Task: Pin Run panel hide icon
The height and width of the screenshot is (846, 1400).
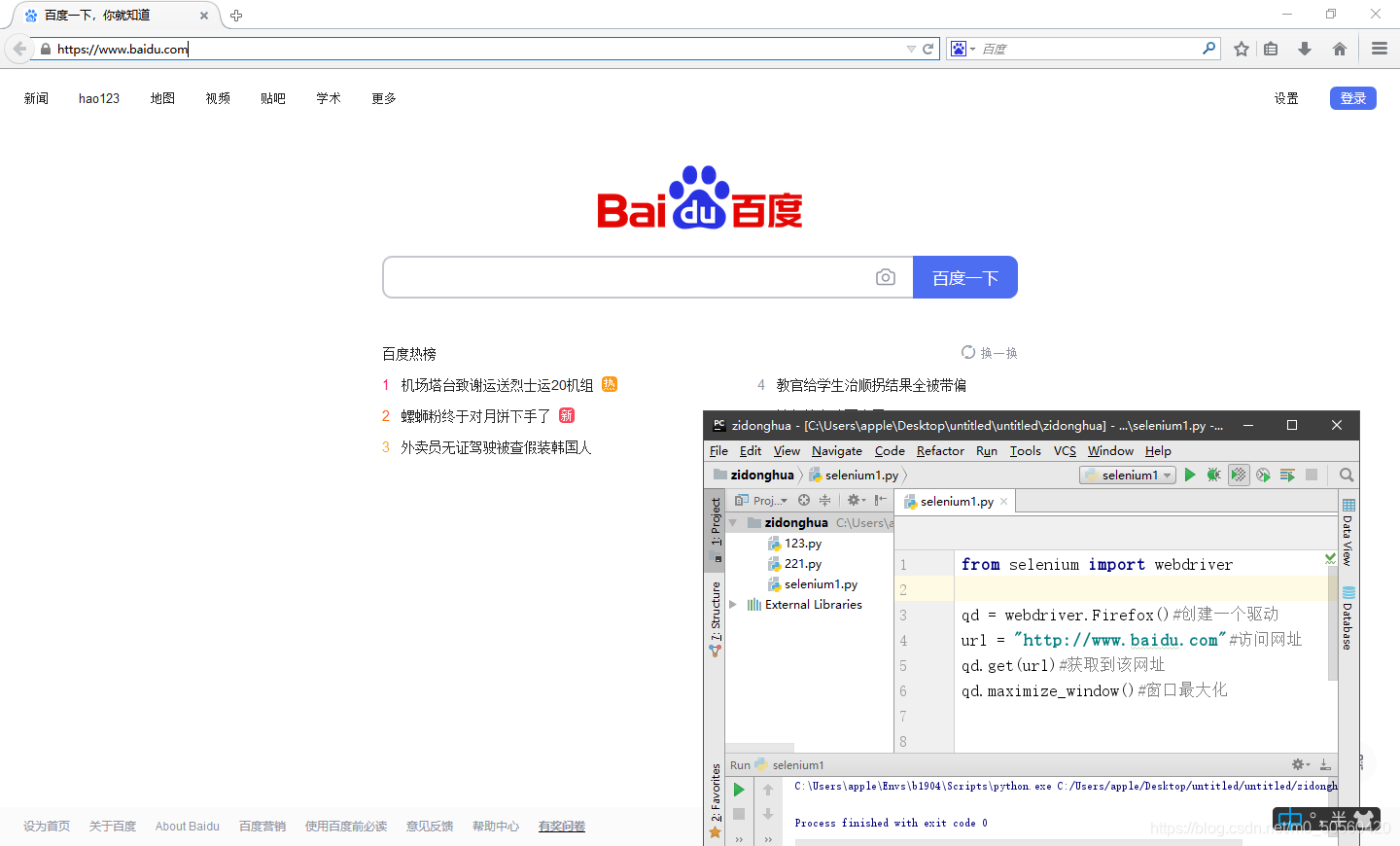Action: (1325, 764)
